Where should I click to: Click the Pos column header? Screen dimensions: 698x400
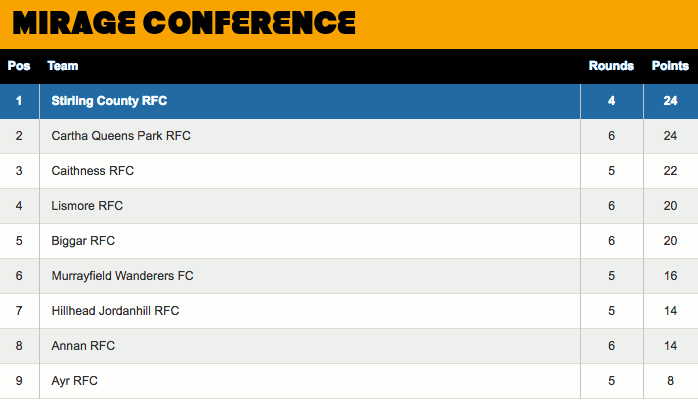(x=19, y=66)
